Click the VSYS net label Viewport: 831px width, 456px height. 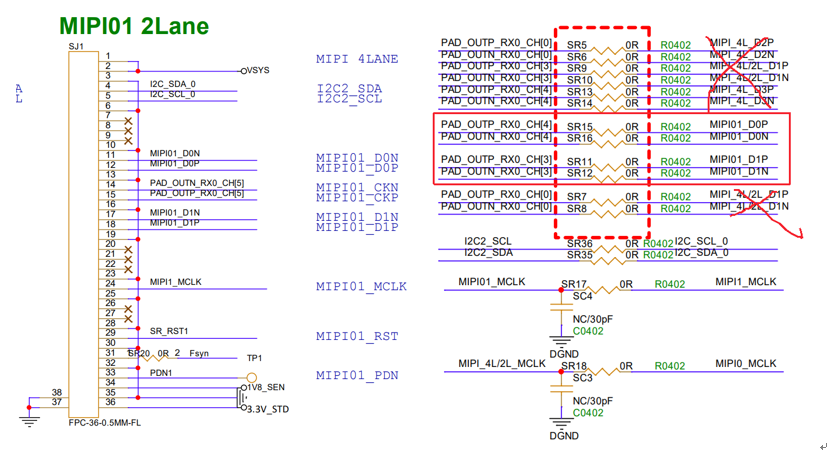tap(257, 71)
